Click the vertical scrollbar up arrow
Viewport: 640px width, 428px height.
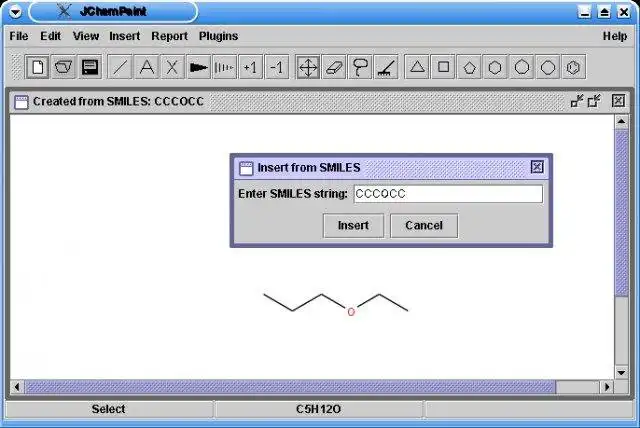(x=621, y=122)
